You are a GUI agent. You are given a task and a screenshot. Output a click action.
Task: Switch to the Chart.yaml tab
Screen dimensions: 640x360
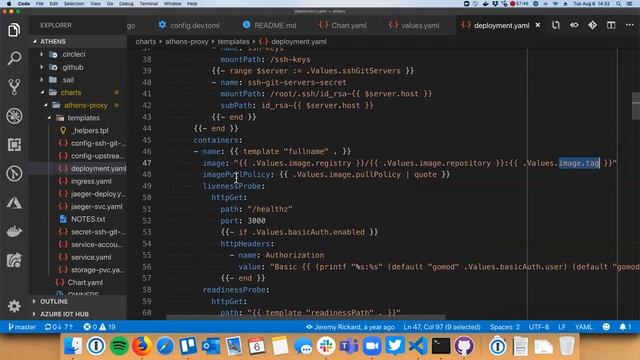point(343,25)
